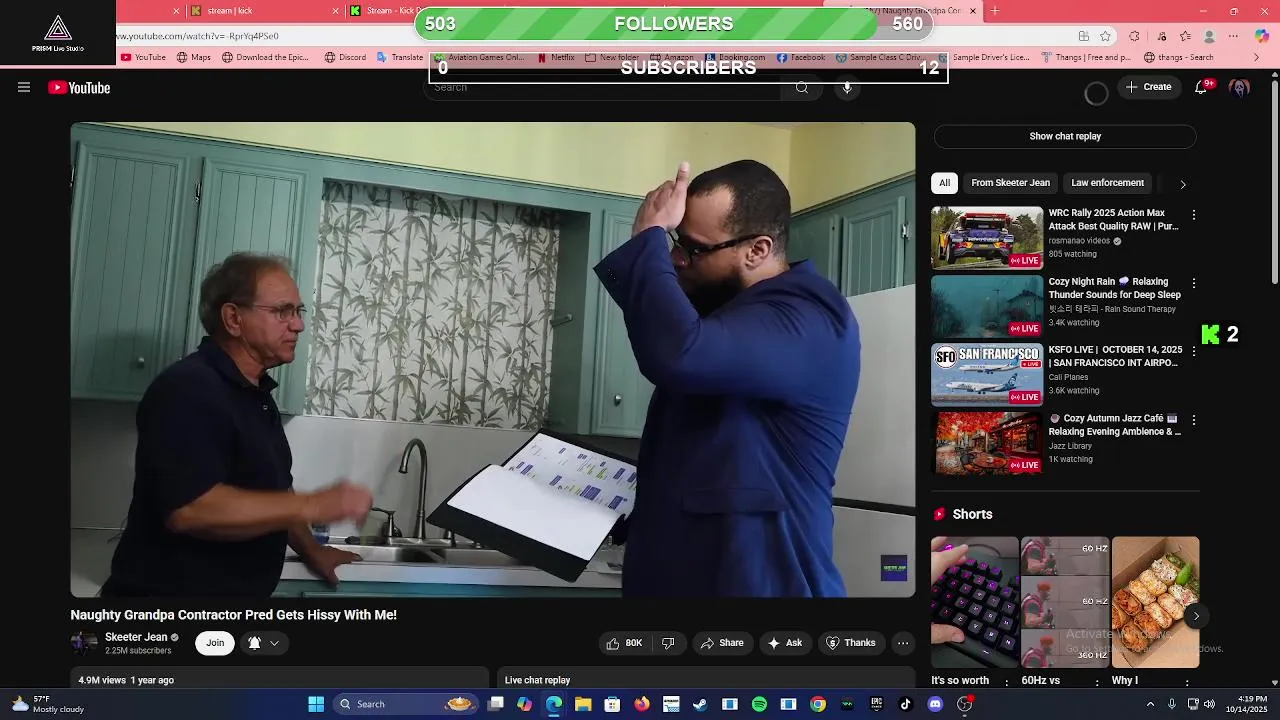Screen dimensions: 1280x720
Task: Open the account avatar menu
Action: [1240, 88]
